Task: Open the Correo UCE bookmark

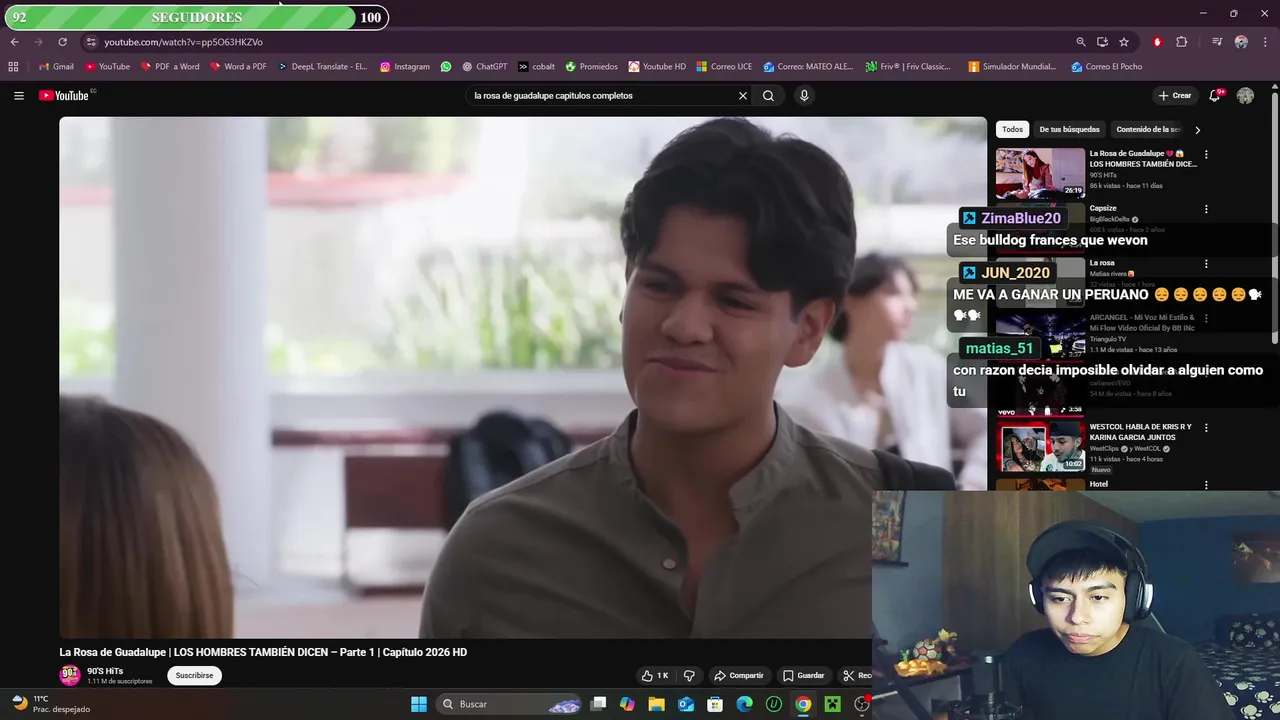Action: coord(724,67)
